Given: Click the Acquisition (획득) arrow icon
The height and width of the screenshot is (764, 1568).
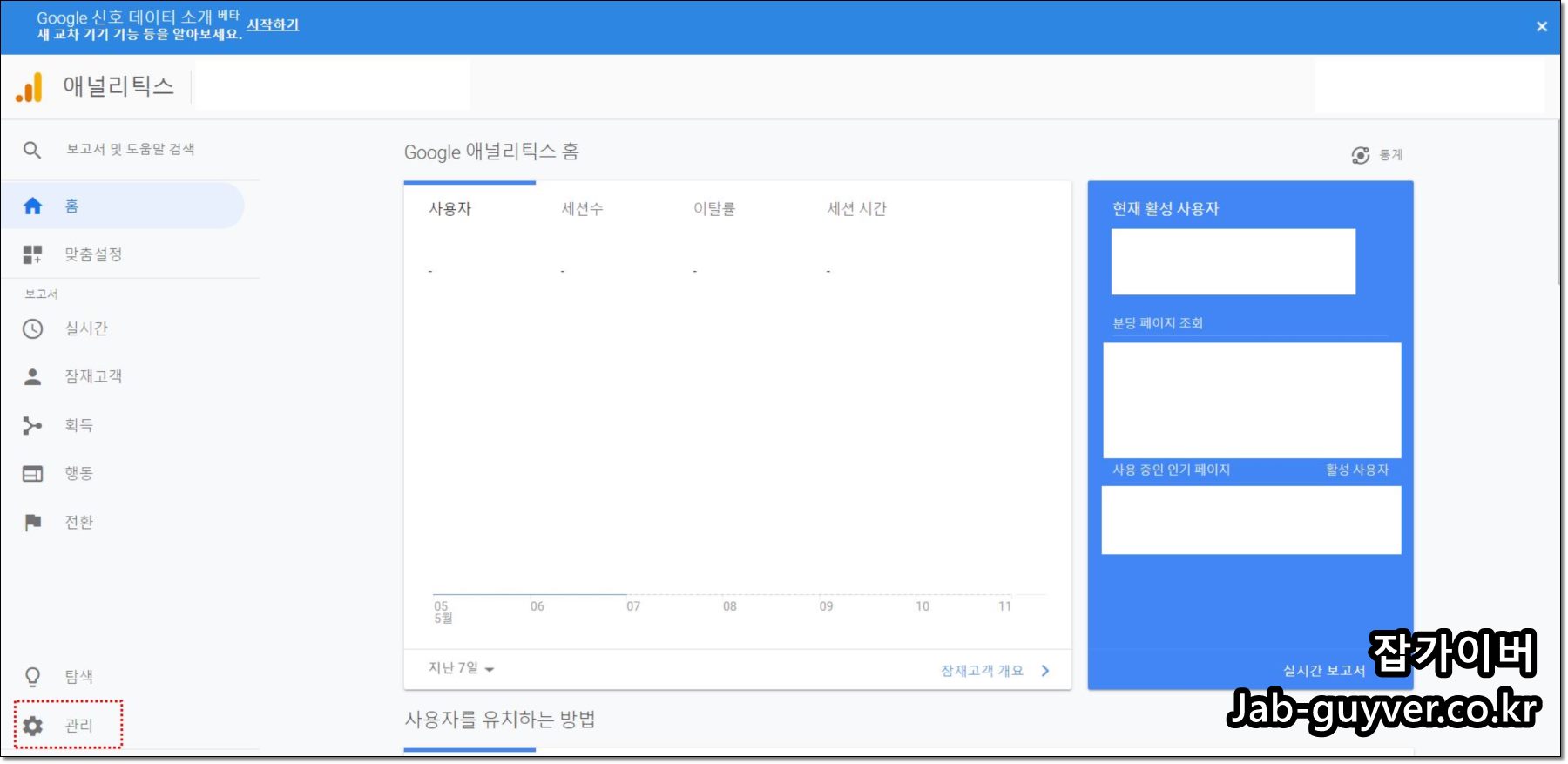Looking at the screenshot, I should point(32,425).
